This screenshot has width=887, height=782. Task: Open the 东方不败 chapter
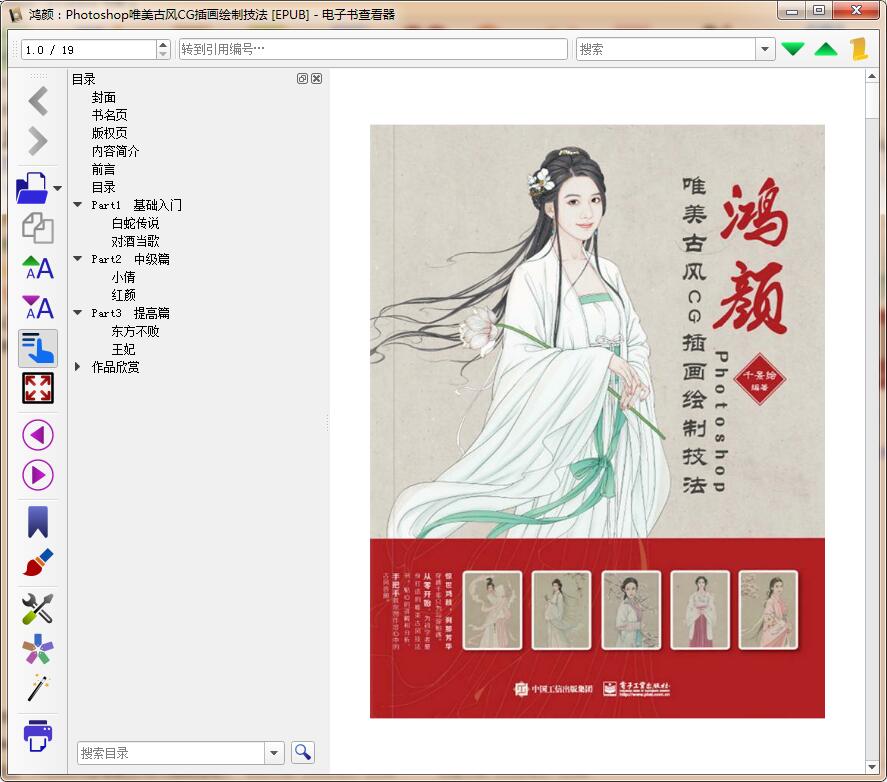pyautogui.click(x=135, y=331)
